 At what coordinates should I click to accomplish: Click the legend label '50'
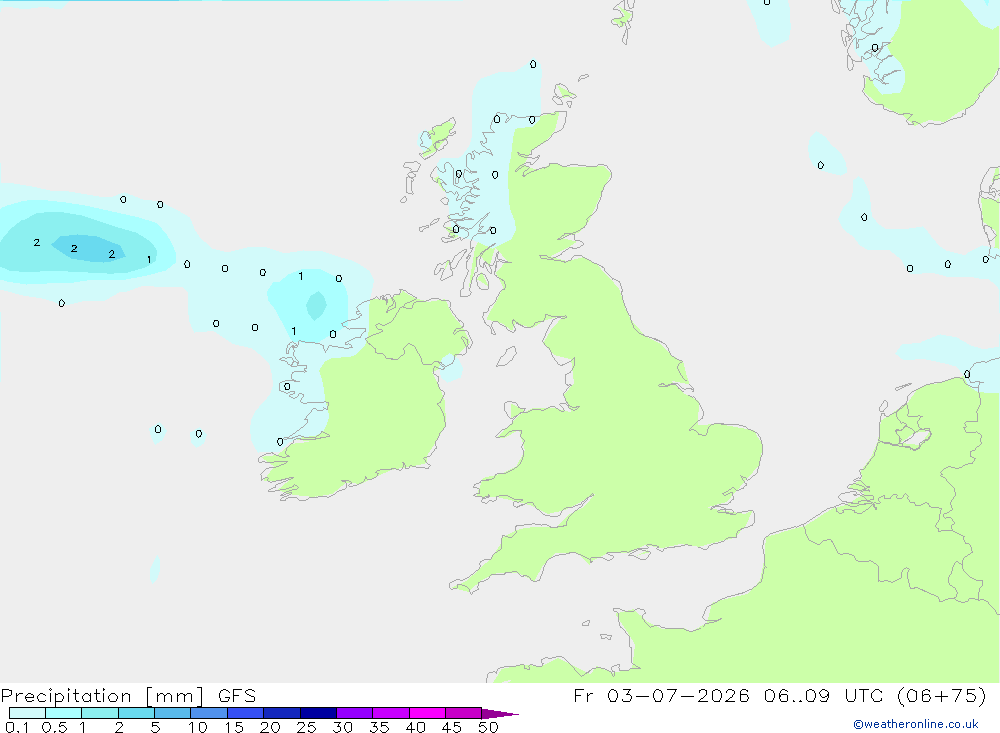489,727
